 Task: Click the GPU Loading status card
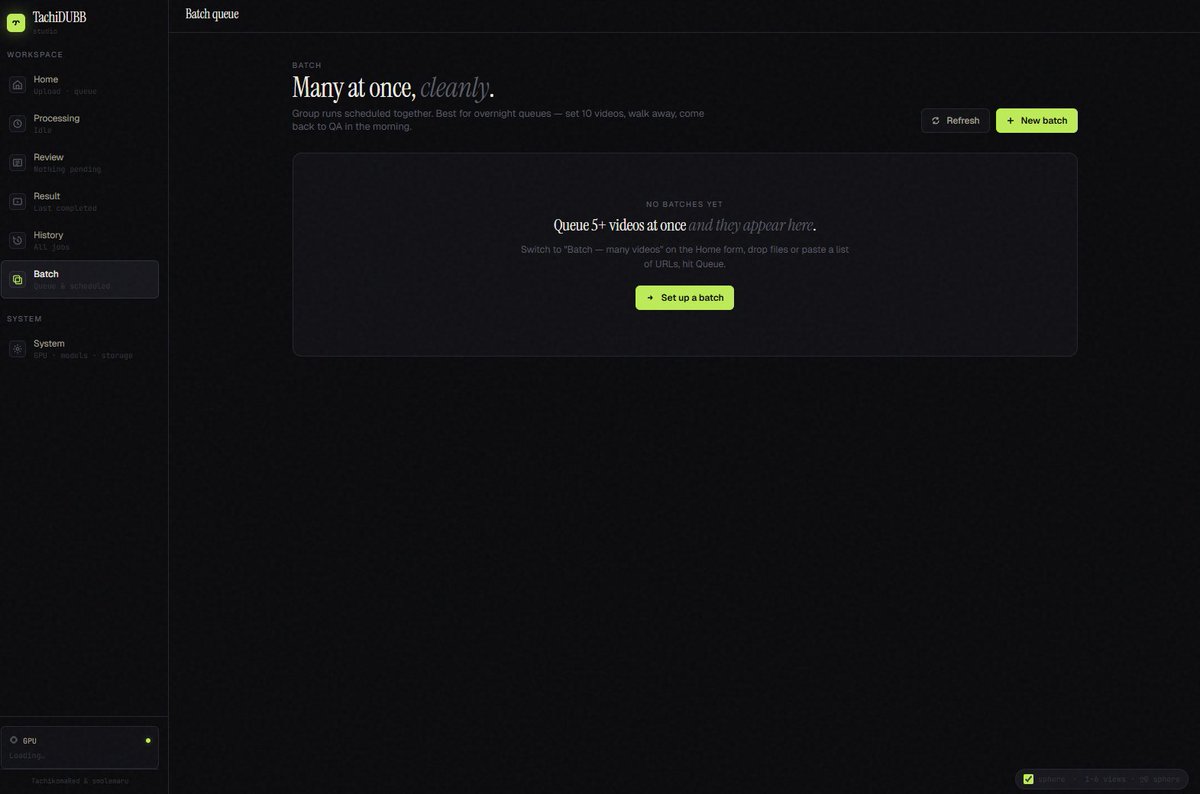(x=80, y=747)
